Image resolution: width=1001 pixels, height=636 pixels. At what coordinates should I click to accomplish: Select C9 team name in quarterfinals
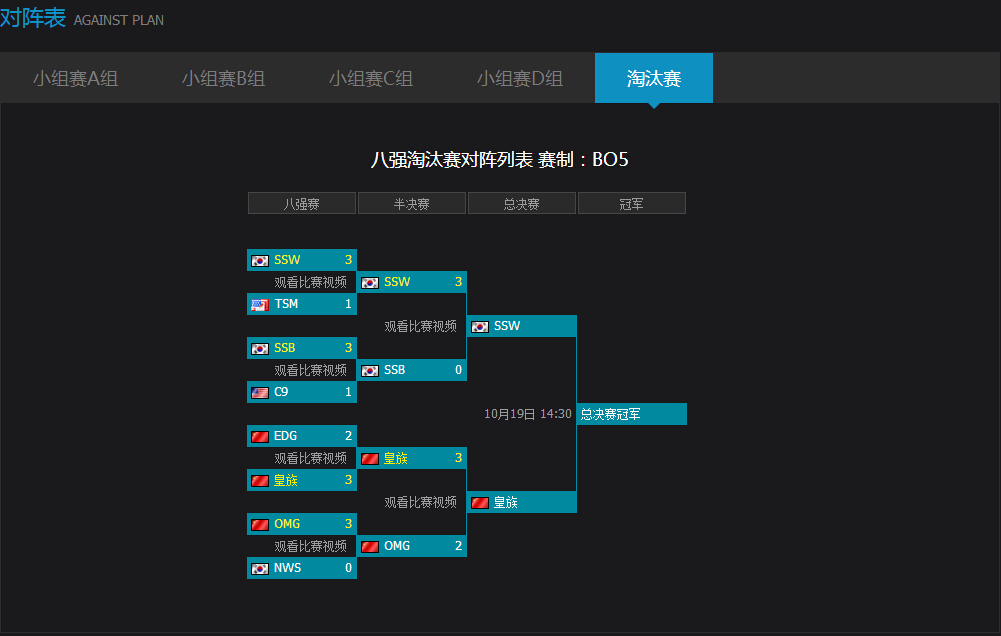pyautogui.click(x=281, y=392)
